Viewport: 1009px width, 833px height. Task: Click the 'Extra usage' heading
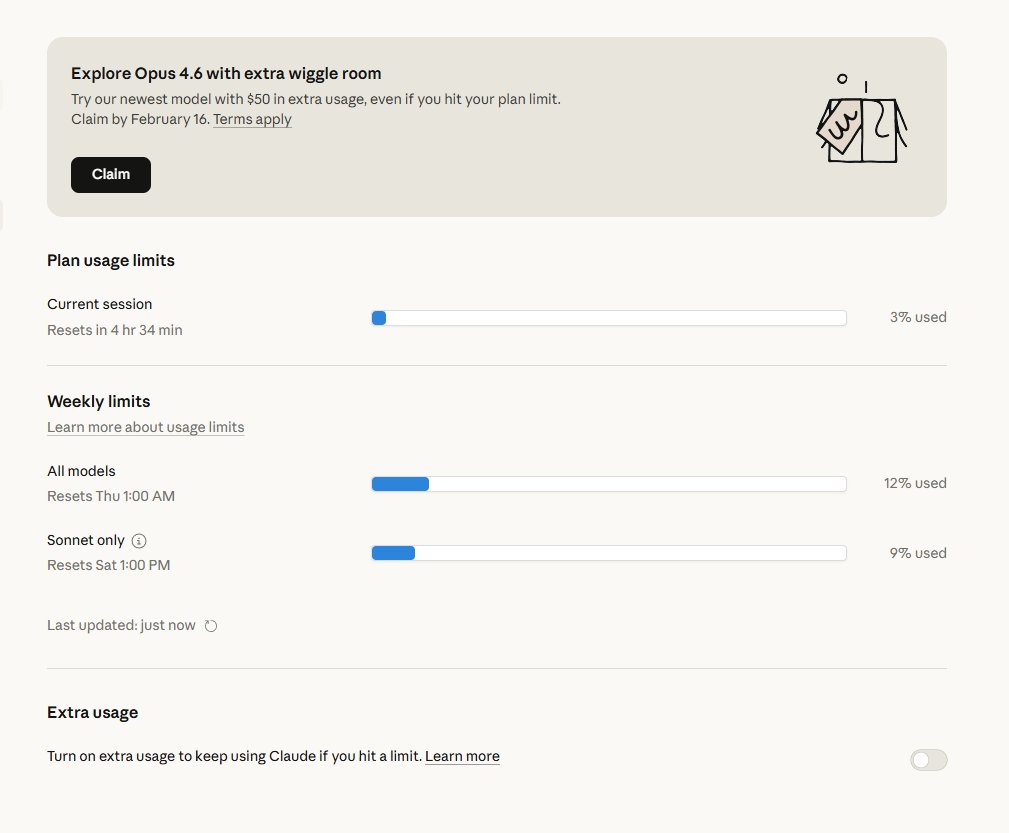pos(93,713)
